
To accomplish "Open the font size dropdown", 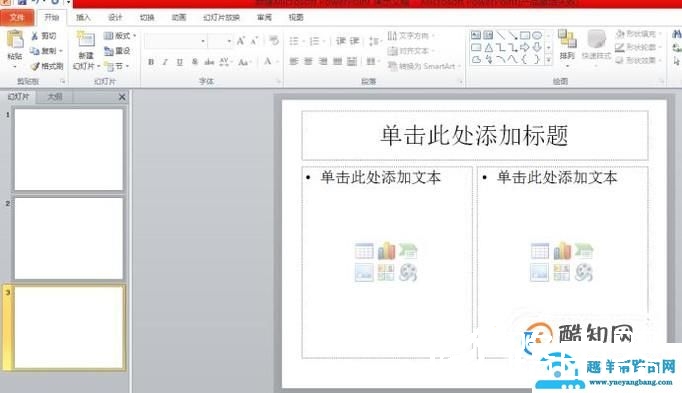I will (229, 41).
